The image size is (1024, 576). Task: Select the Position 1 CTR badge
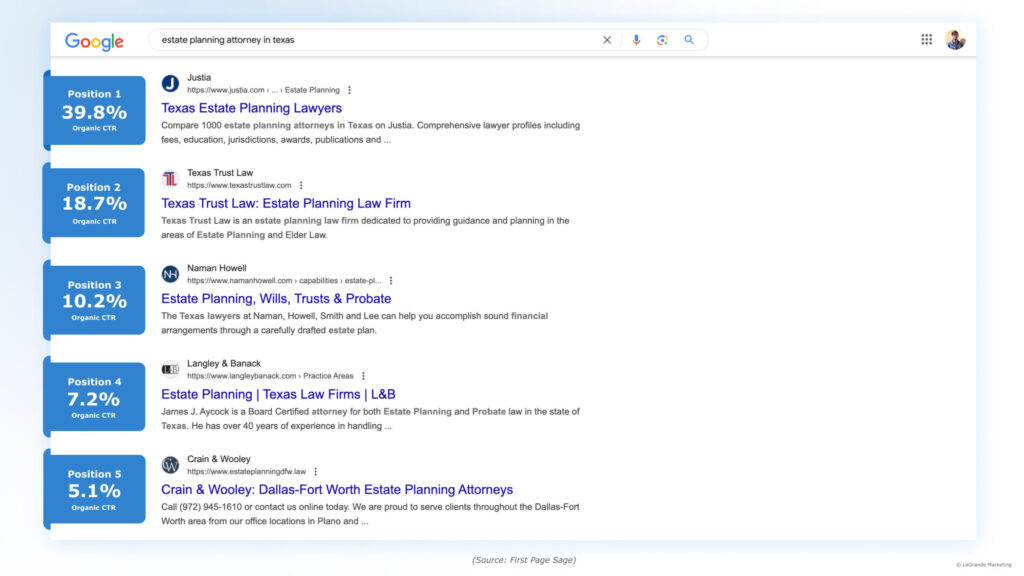tap(94, 112)
